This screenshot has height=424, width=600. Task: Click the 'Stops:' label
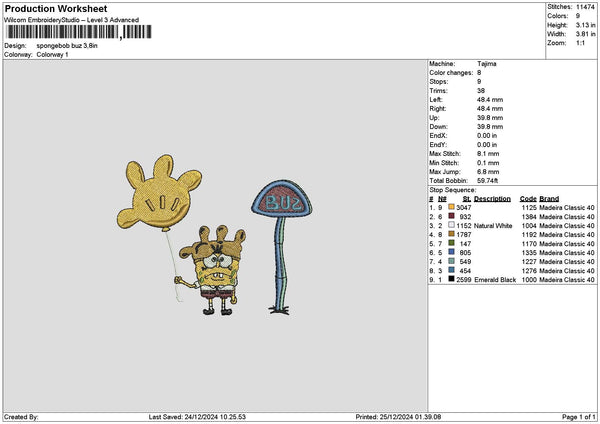click(x=439, y=82)
